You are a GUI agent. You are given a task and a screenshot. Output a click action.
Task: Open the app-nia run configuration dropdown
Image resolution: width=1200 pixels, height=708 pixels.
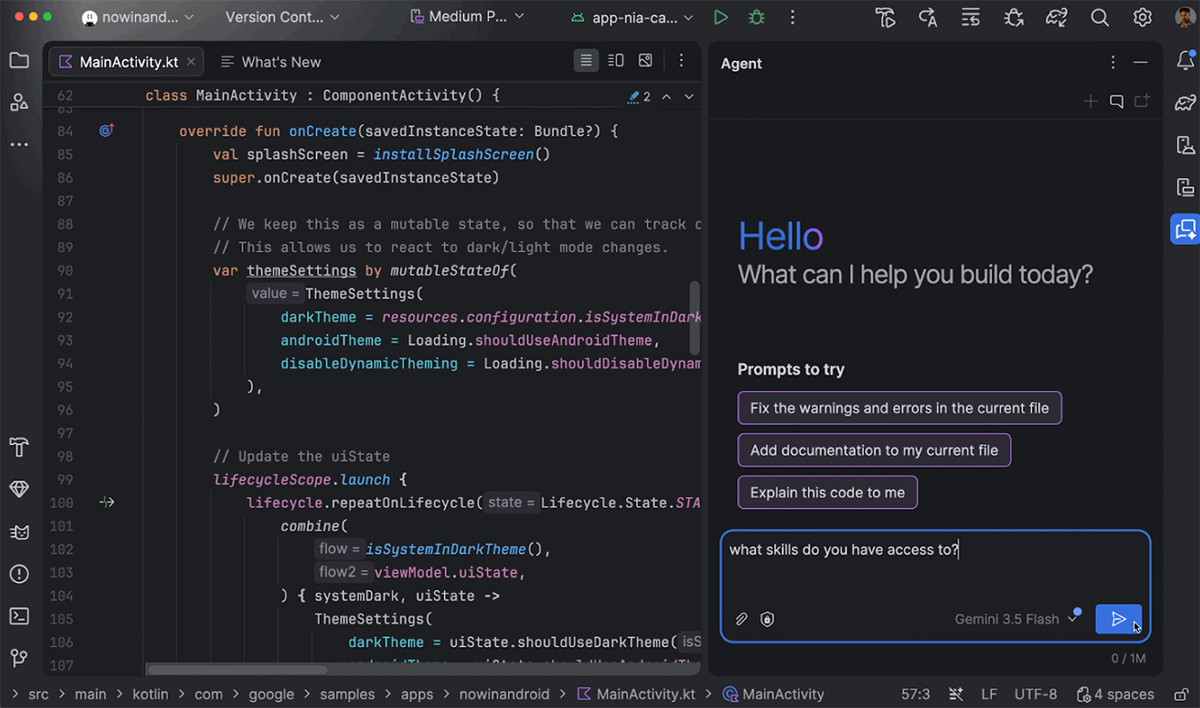(632, 17)
